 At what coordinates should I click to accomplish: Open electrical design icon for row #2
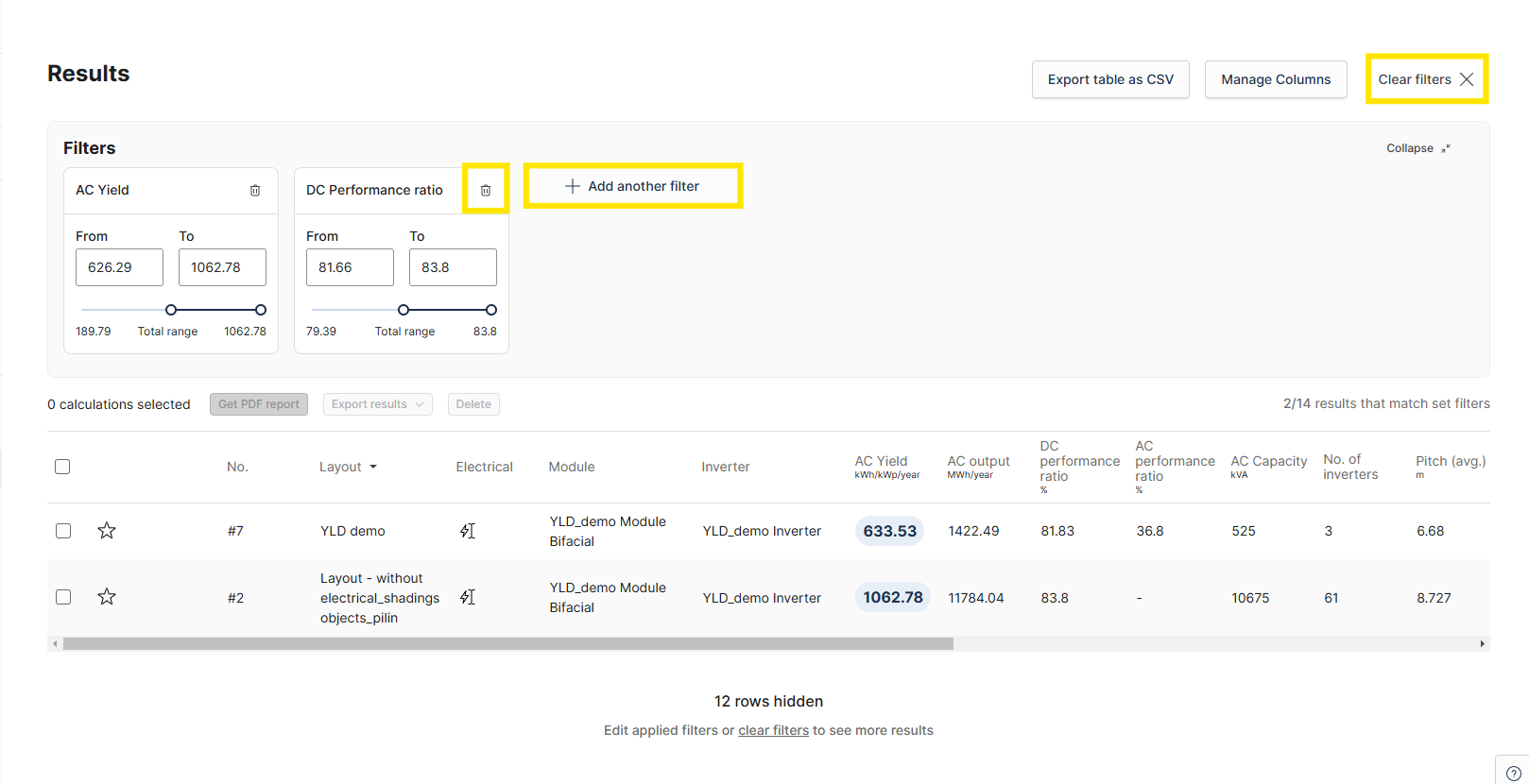tap(468, 597)
